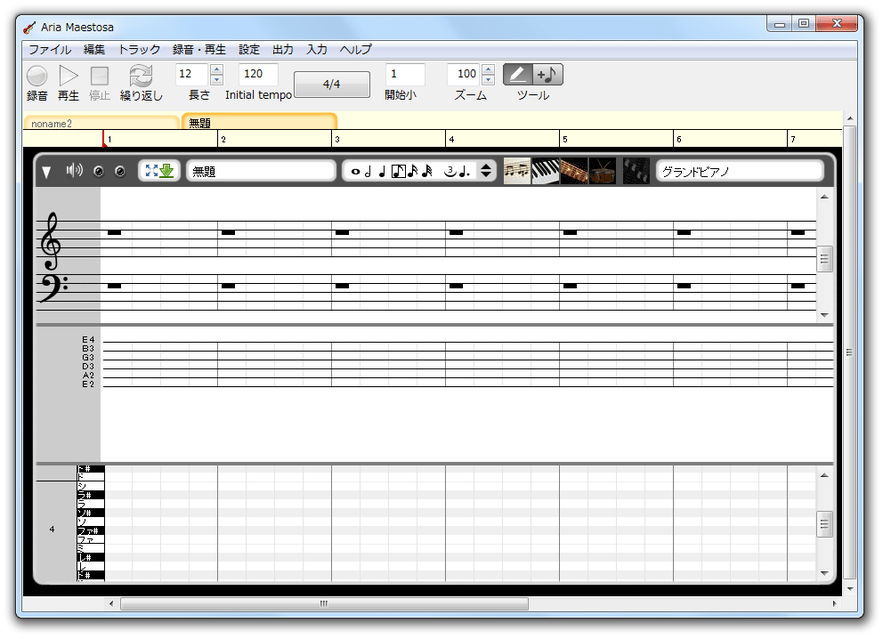Click the start measure (開始小) field
Screen dimensions: 883x639
[x=405, y=74]
